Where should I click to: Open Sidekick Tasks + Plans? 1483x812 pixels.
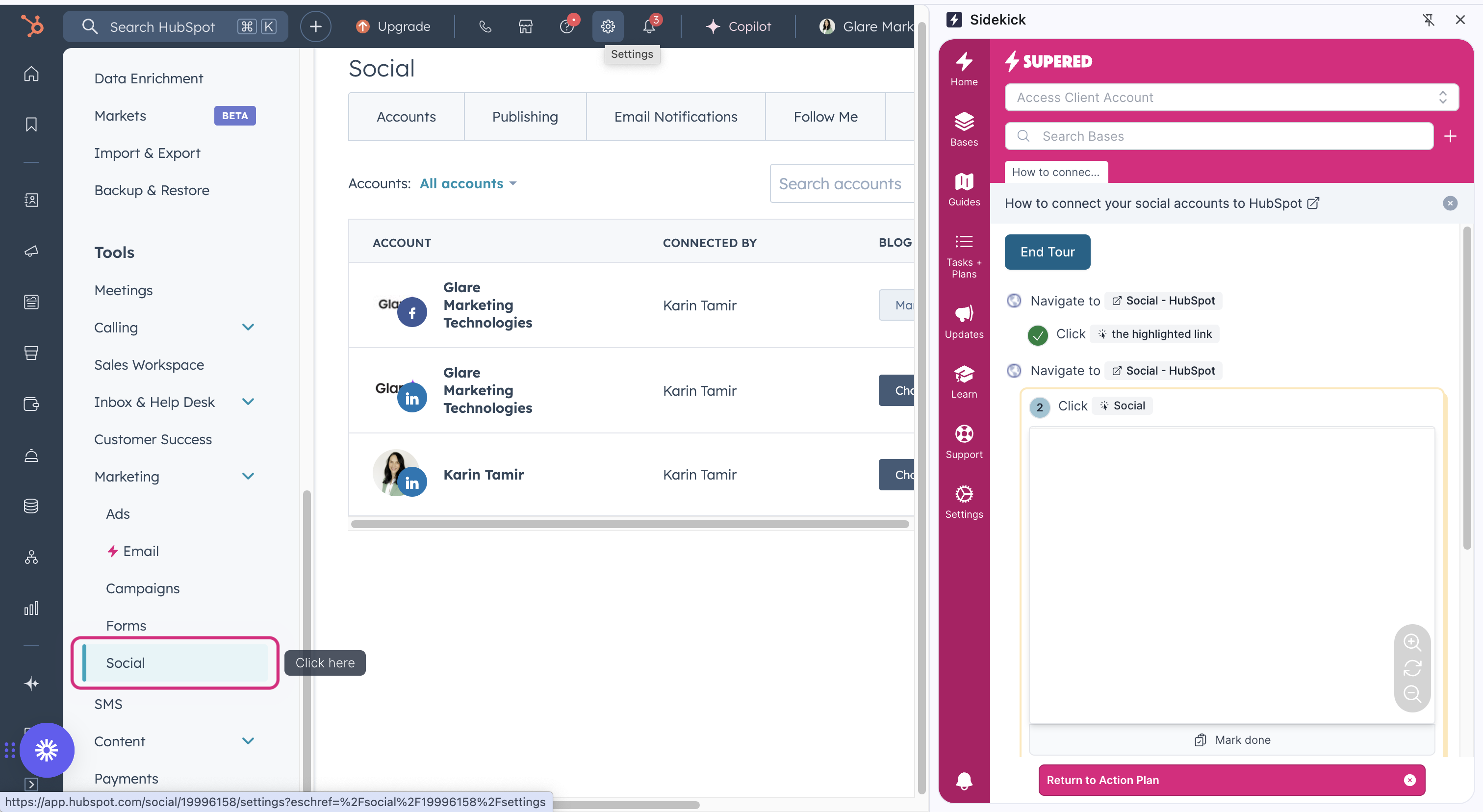(964, 256)
